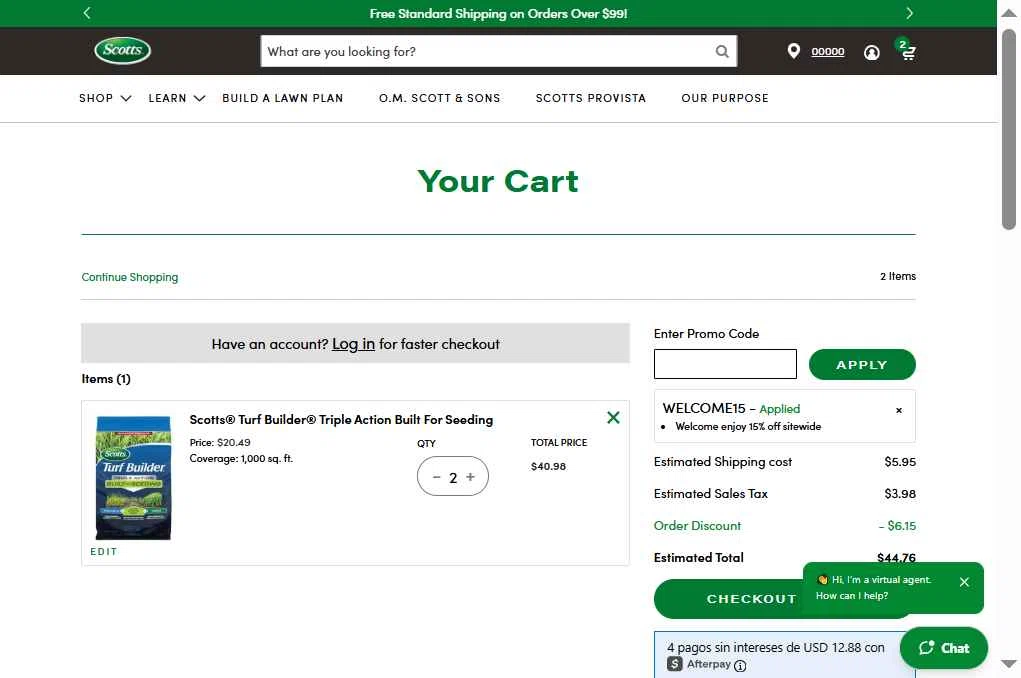This screenshot has height=678, width=1021.
Task: Open the Turf Builder Triple Action product title
Action: click(x=341, y=420)
